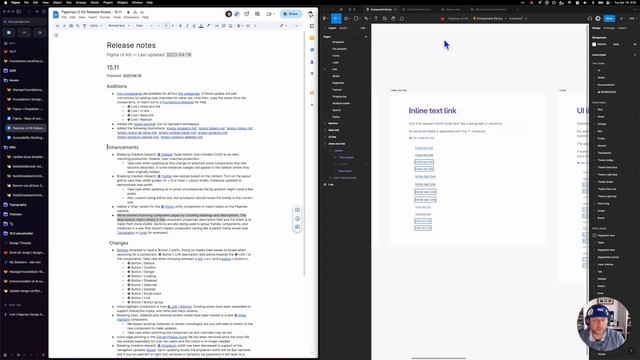Click the yellow Keep icon in Docs side panel
Screen dimensions: 640x360
(x=312, y=38)
